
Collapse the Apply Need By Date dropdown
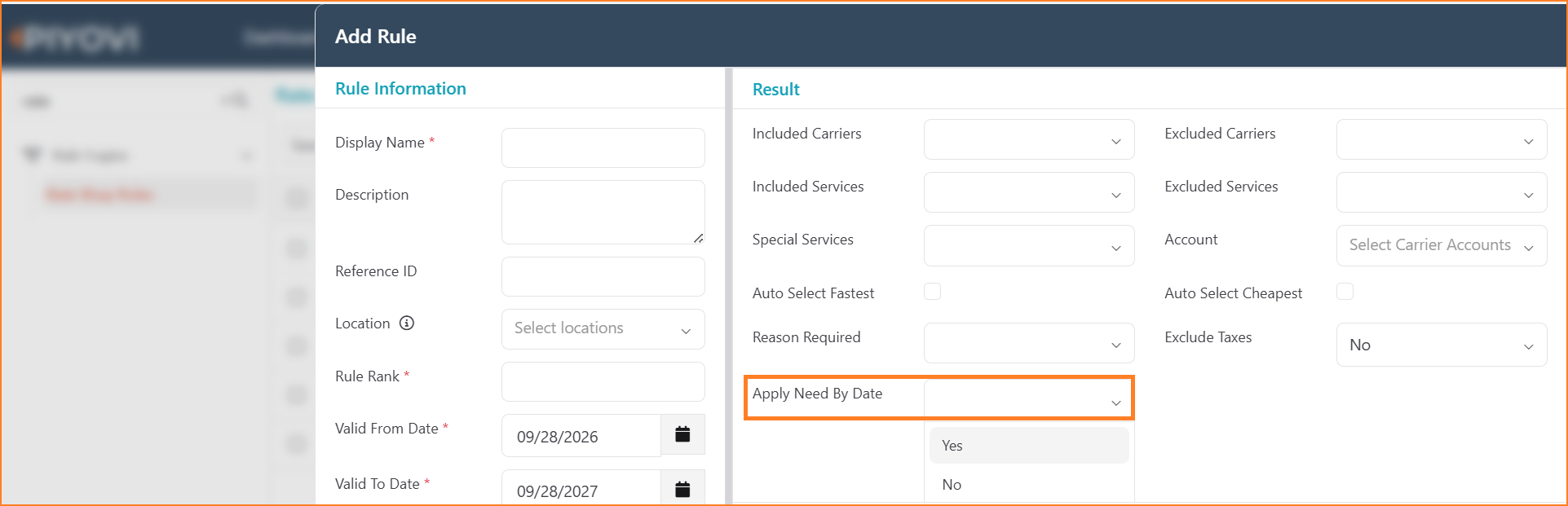pos(1029,399)
